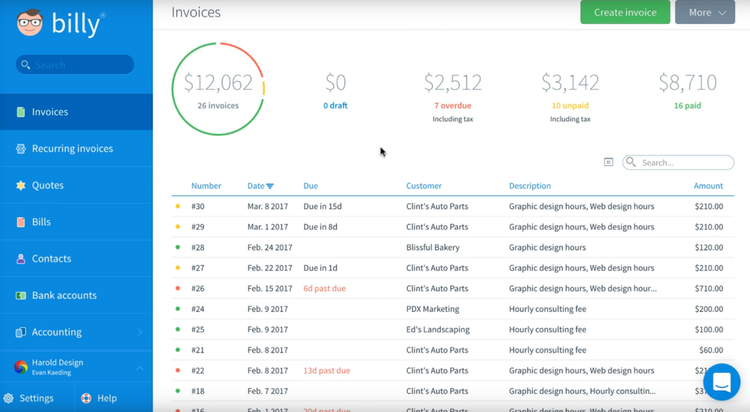Open Settings from the sidebar footer
The image size is (750, 412).
click(36, 398)
